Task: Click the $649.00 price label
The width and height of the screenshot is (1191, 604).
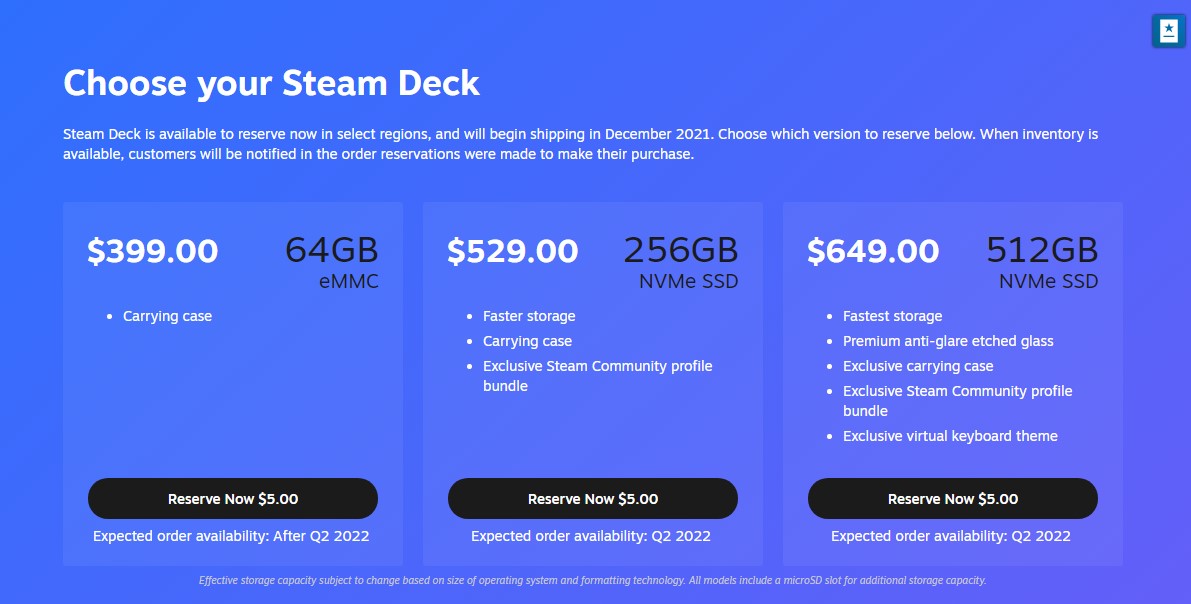Action: (x=873, y=251)
